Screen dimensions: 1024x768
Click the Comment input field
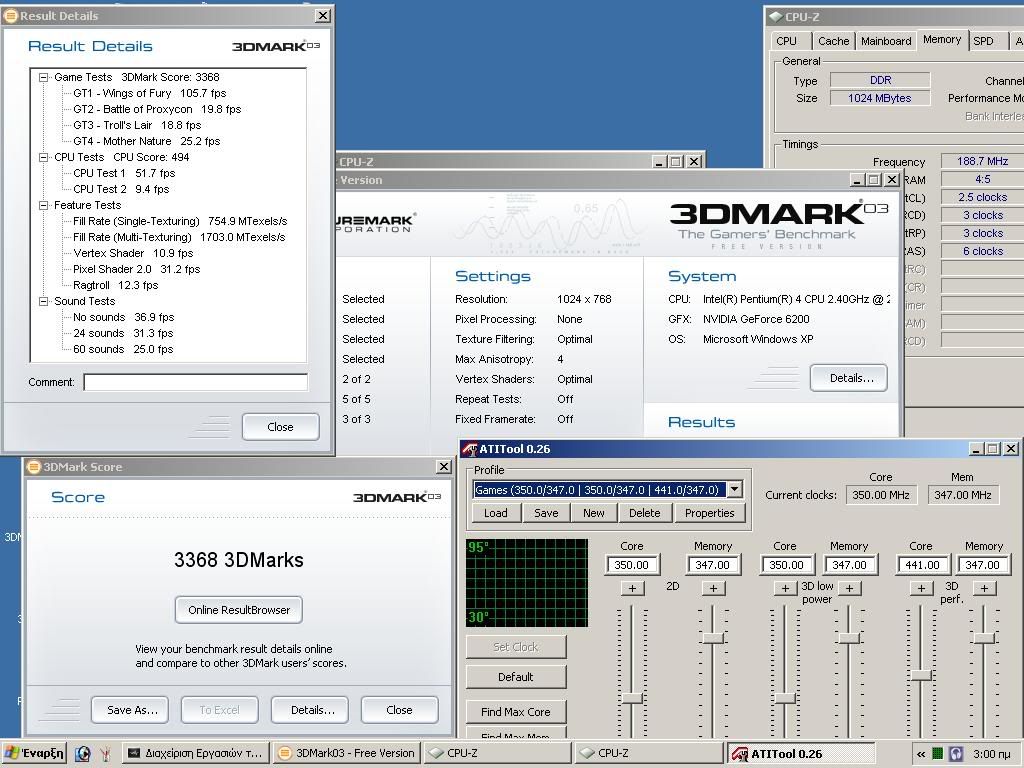tap(195, 382)
